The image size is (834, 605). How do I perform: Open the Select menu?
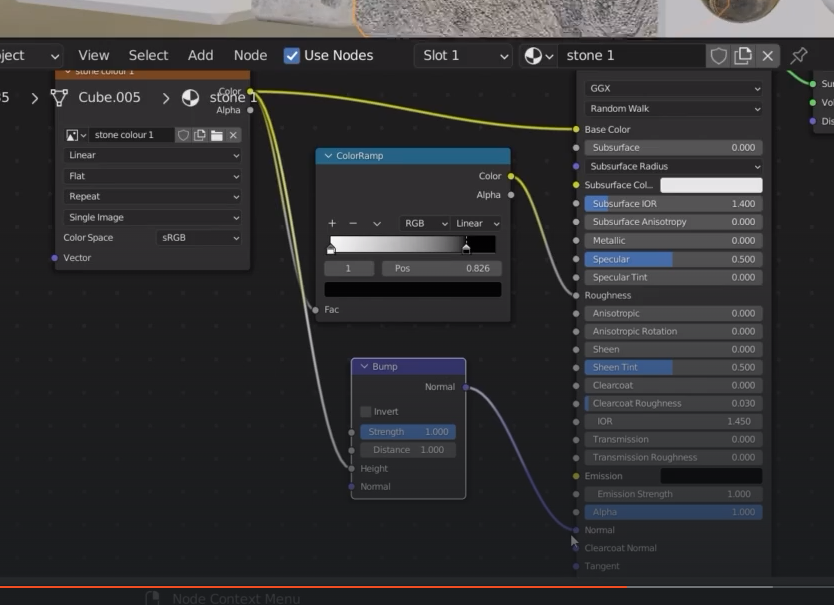[x=148, y=55]
